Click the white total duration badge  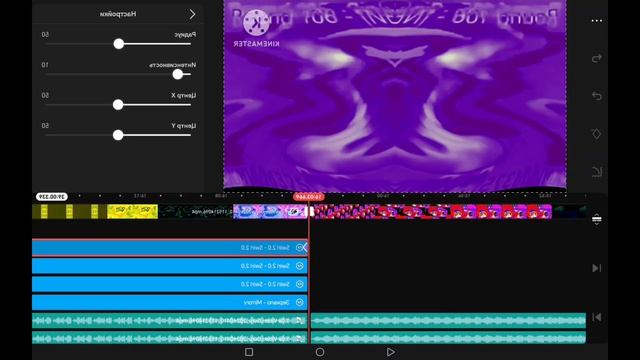coord(52,197)
